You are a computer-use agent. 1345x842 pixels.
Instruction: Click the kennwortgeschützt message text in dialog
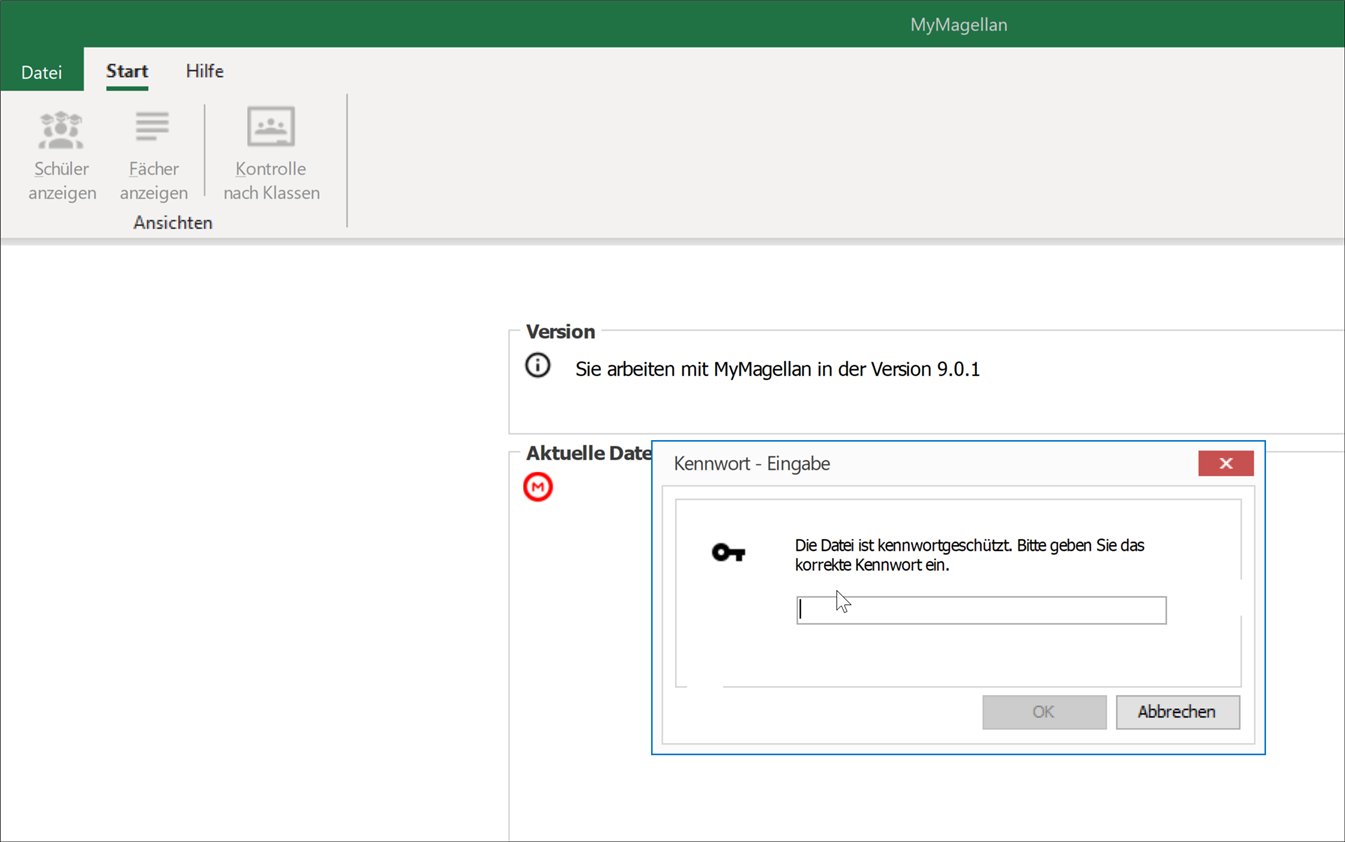(x=970, y=555)
